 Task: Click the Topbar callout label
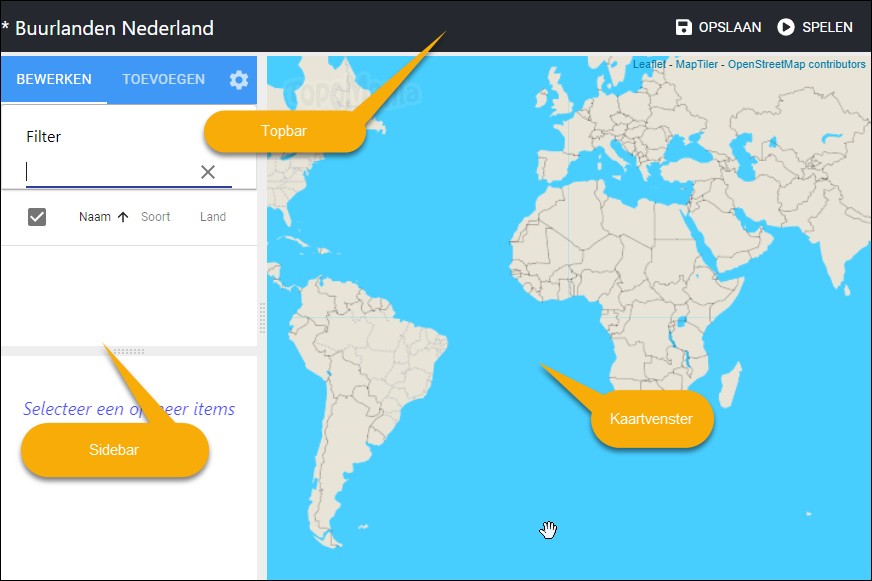click(283, 131)
